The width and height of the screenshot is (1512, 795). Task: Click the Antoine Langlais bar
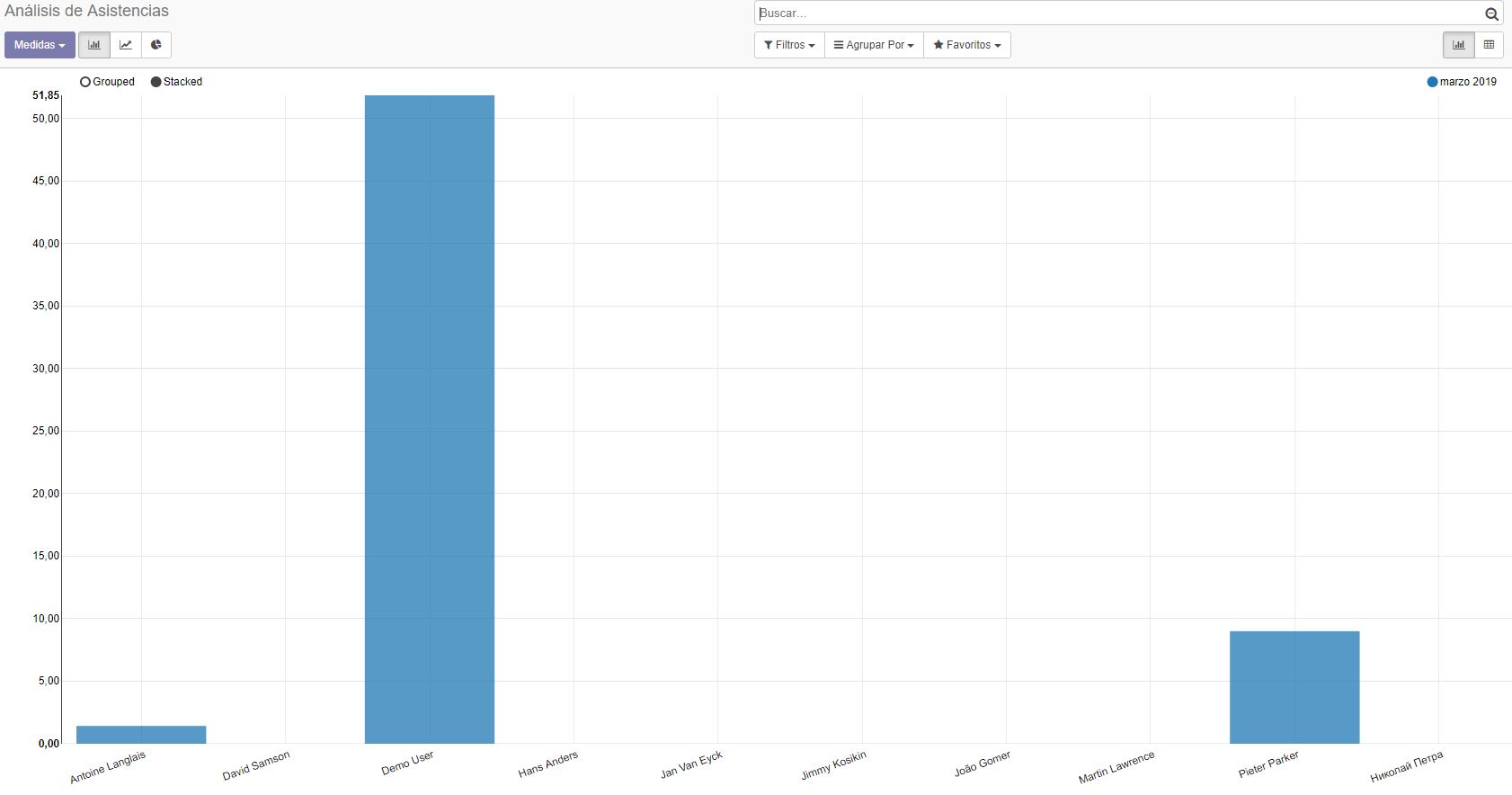(x=141, y=735)
